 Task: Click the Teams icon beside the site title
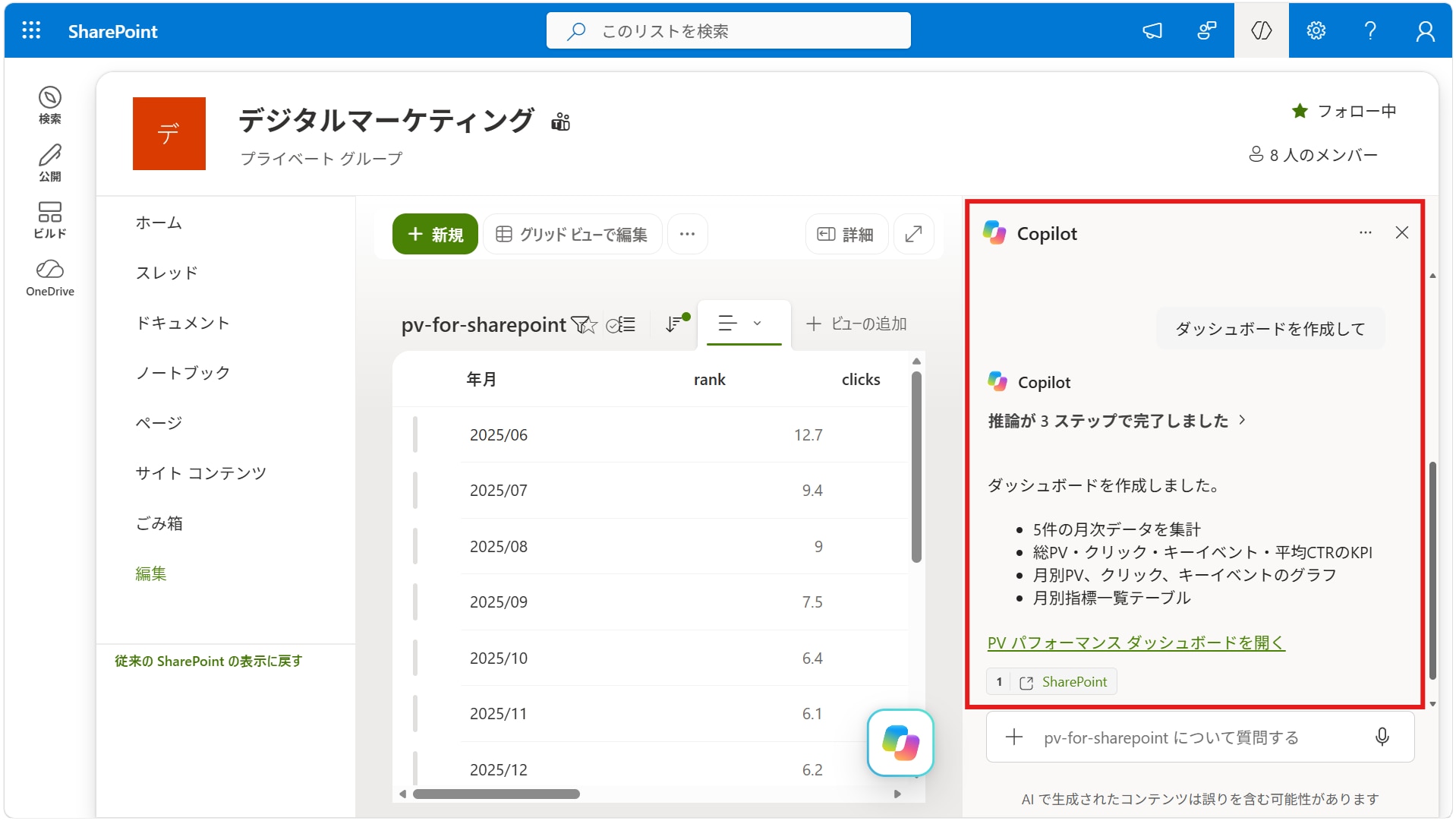tap(560, 122)
